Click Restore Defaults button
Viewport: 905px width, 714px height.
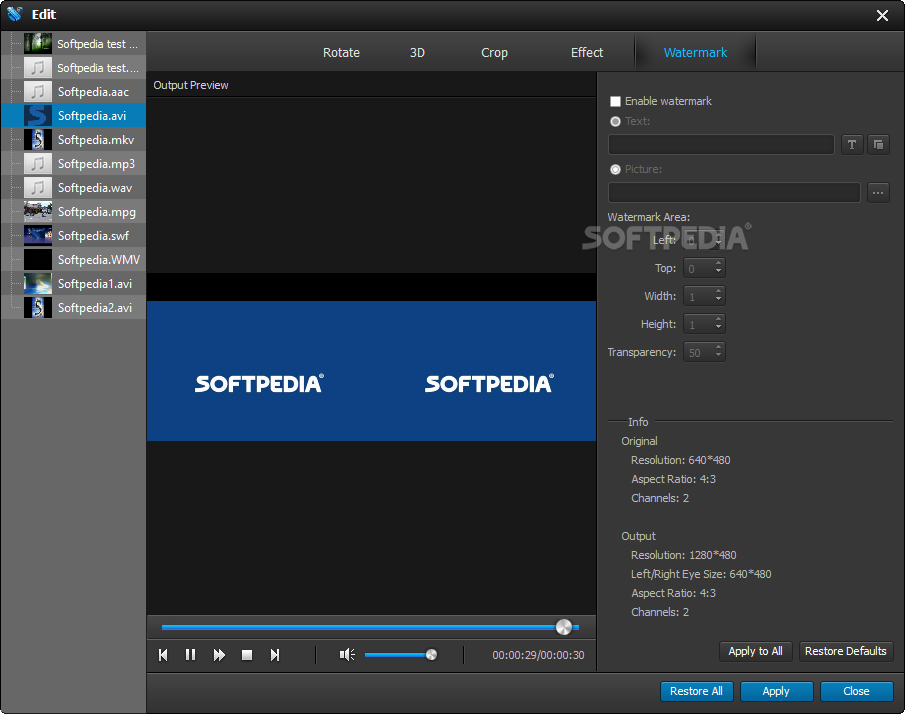click(x=846, y=651)
